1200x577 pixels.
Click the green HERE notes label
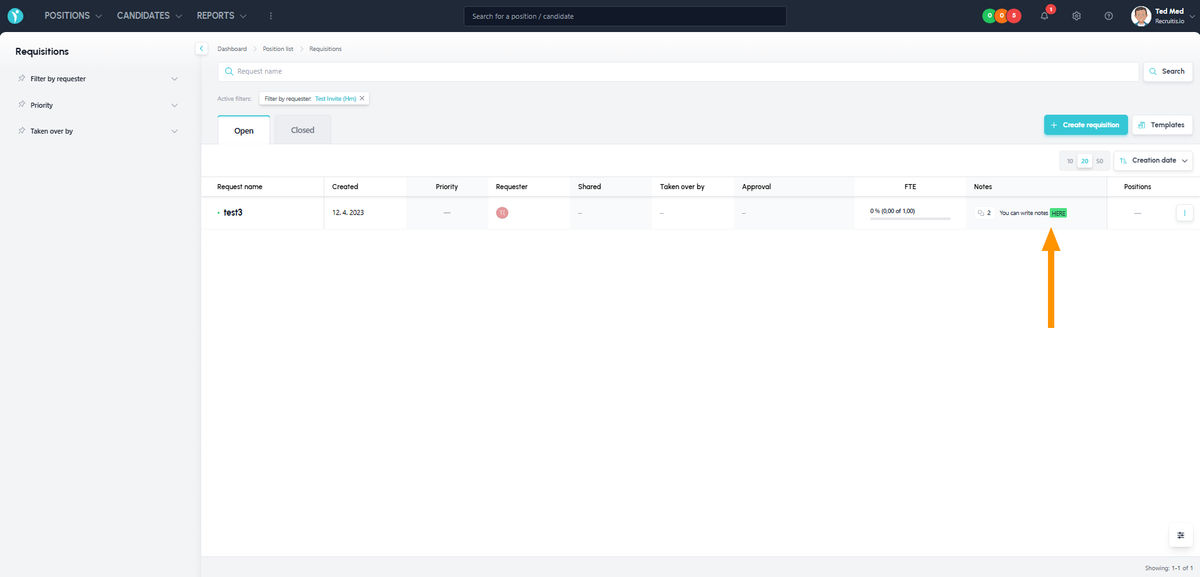click(1059, 213)
